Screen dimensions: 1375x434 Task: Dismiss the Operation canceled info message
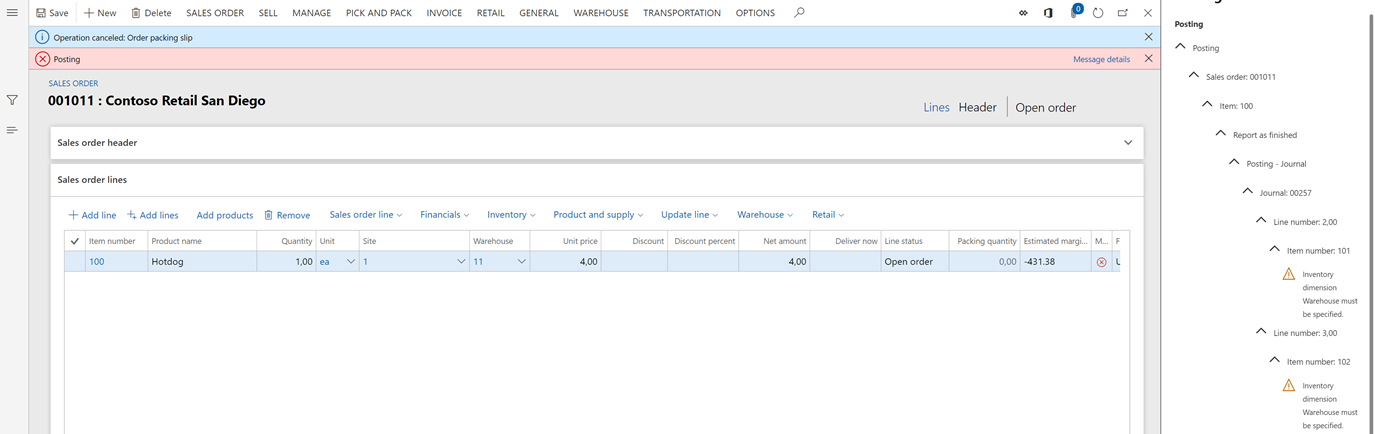pyautogui.click(x=1148, y=37)
